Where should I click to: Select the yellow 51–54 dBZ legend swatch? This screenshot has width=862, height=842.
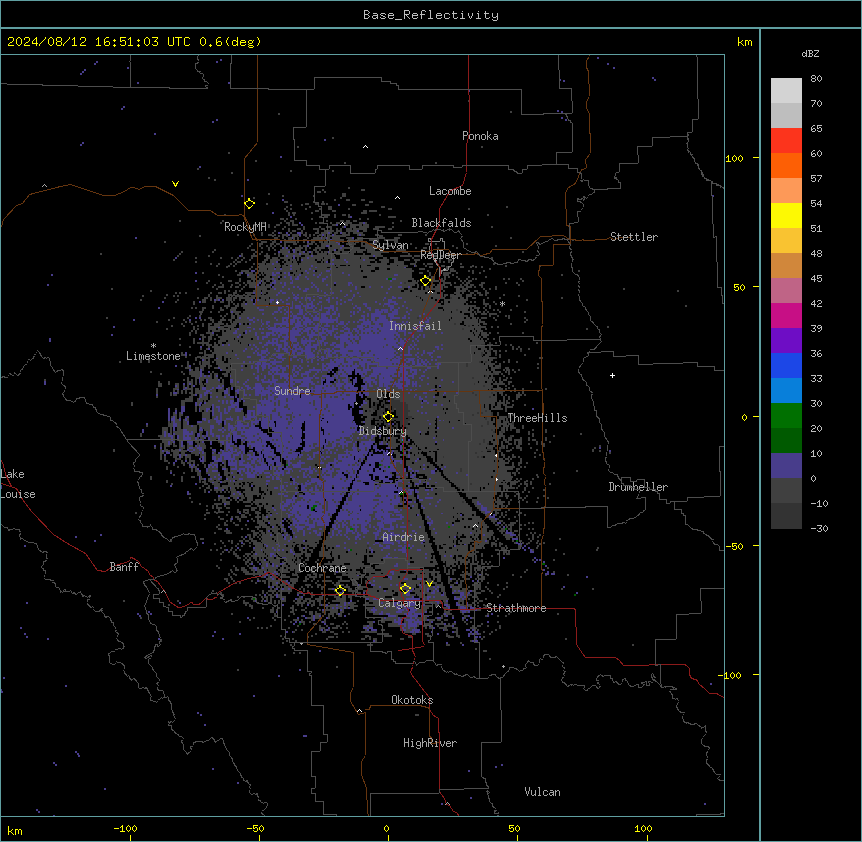[x=786, y=216]
